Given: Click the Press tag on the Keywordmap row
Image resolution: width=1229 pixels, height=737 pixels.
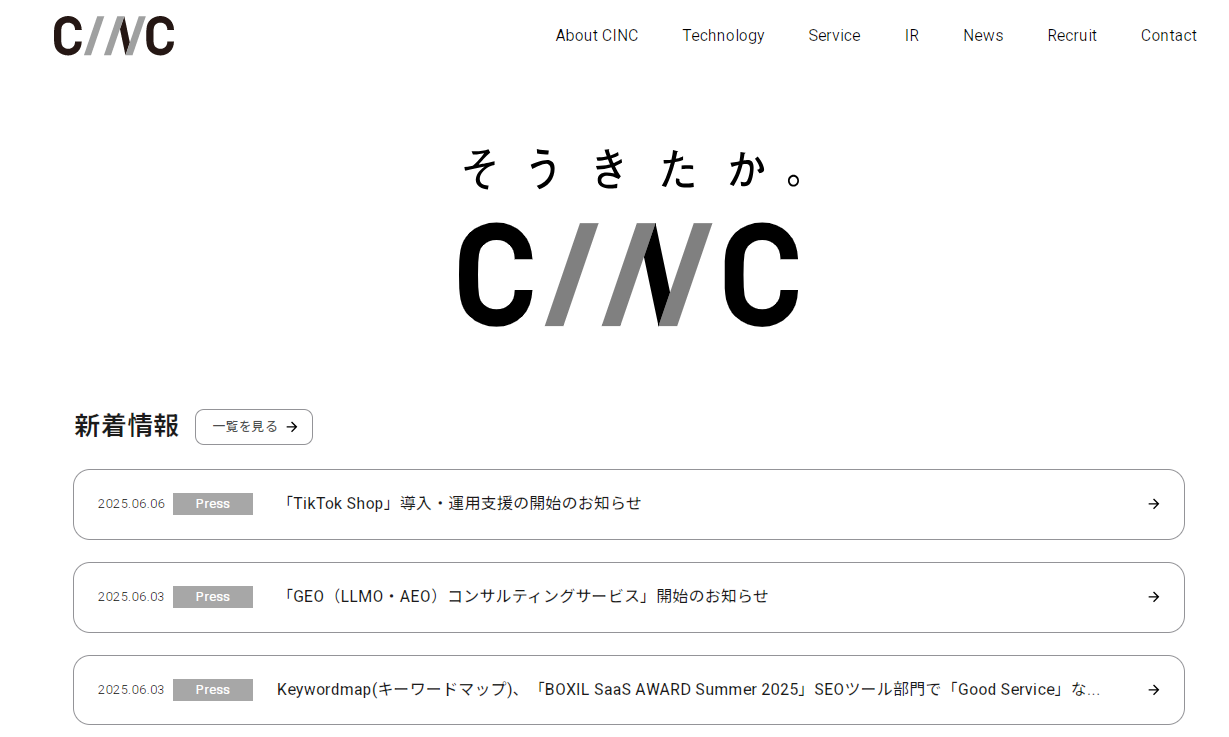Looking at the screenshot, I should click(x=213, y=690).
